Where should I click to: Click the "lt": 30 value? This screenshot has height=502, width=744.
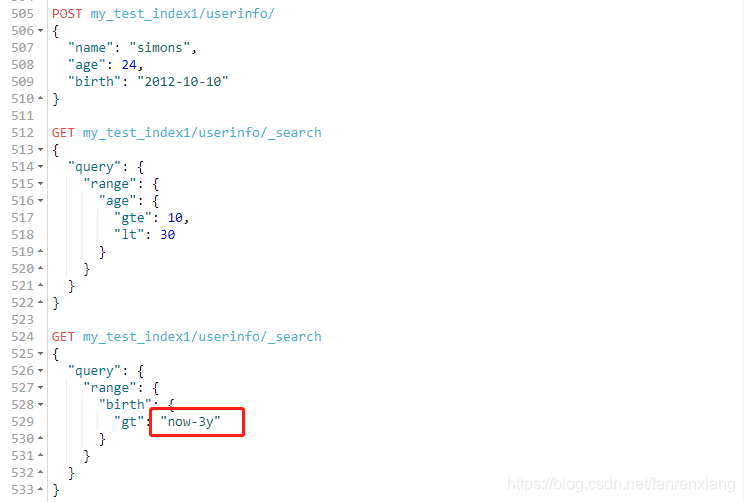coord(144,234)
